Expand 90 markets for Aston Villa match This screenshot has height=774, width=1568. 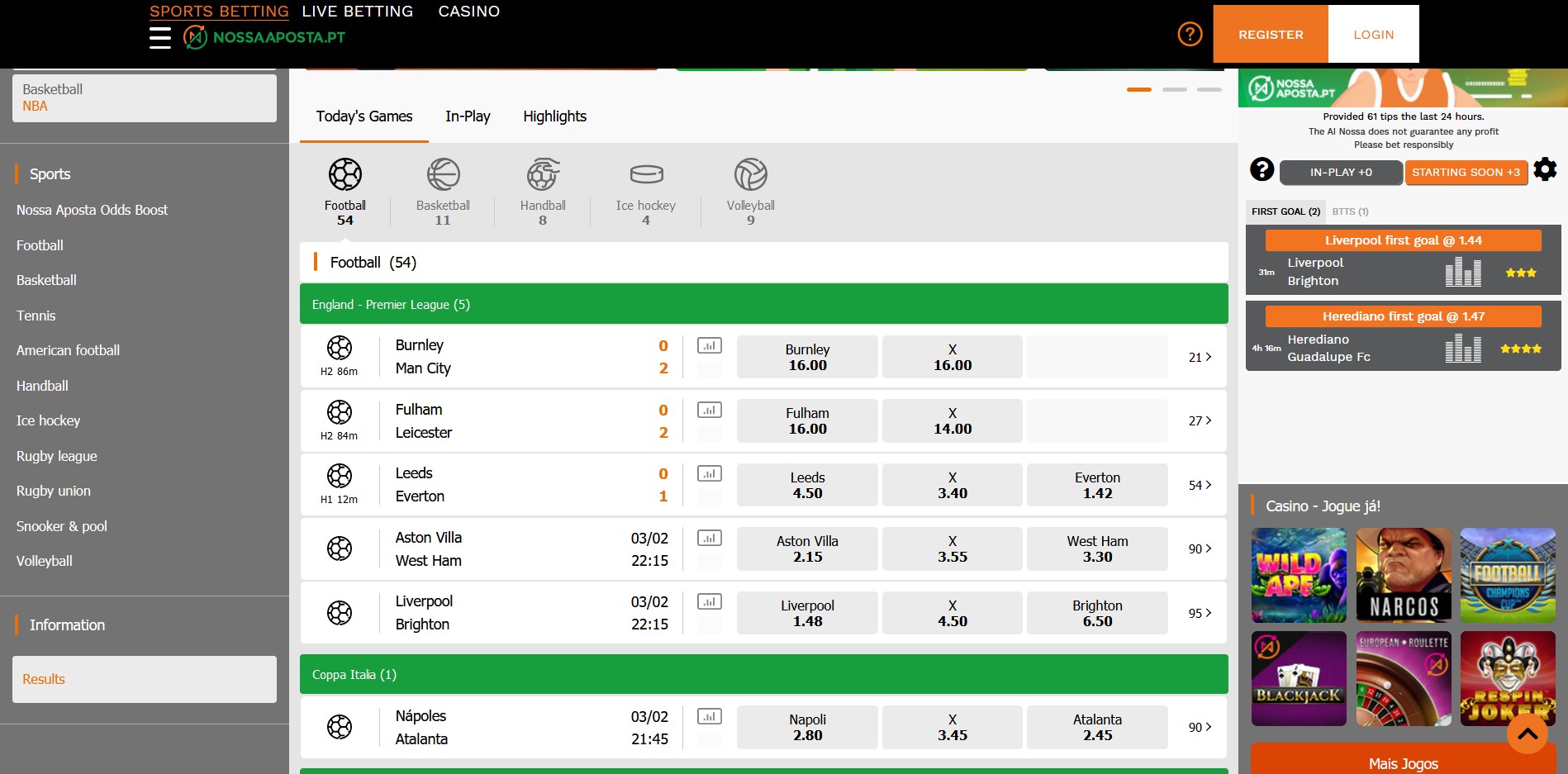click(1200, 548)
